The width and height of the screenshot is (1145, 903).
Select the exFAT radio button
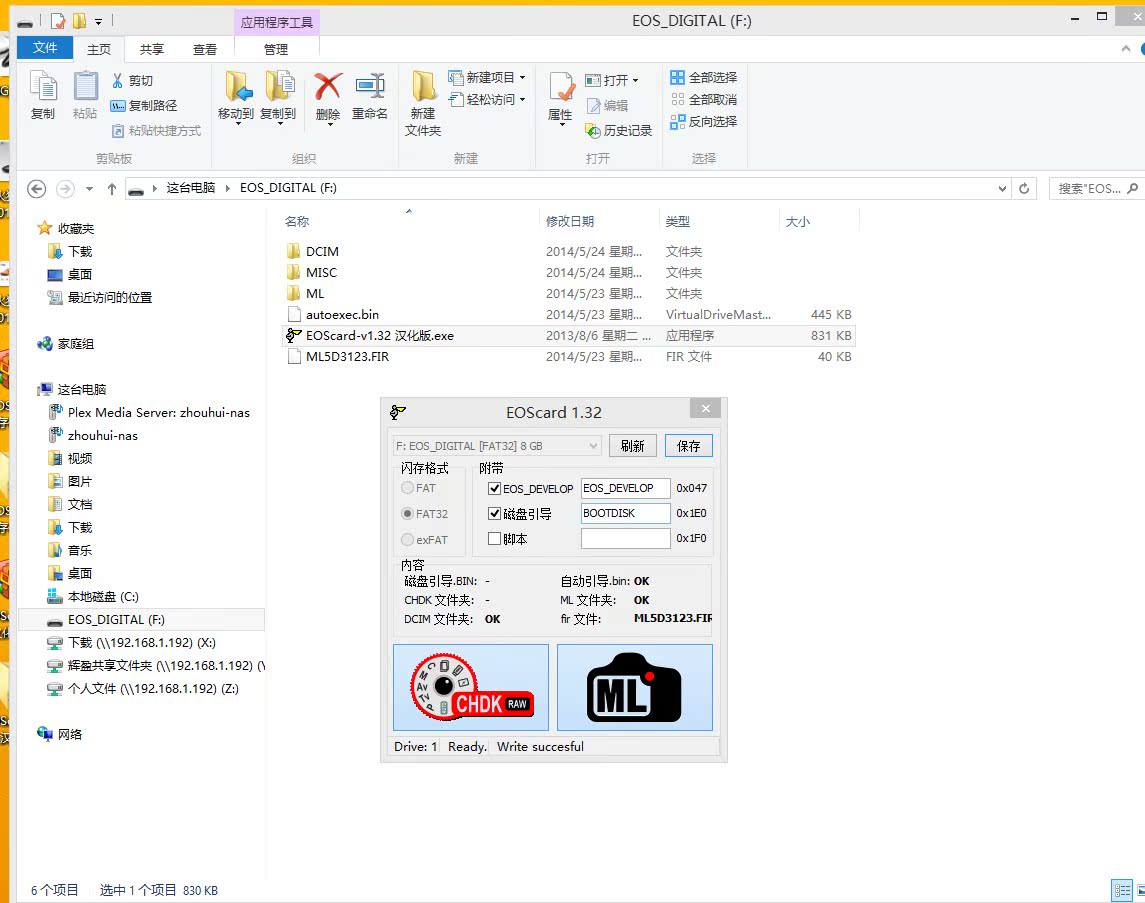(407, 539)
